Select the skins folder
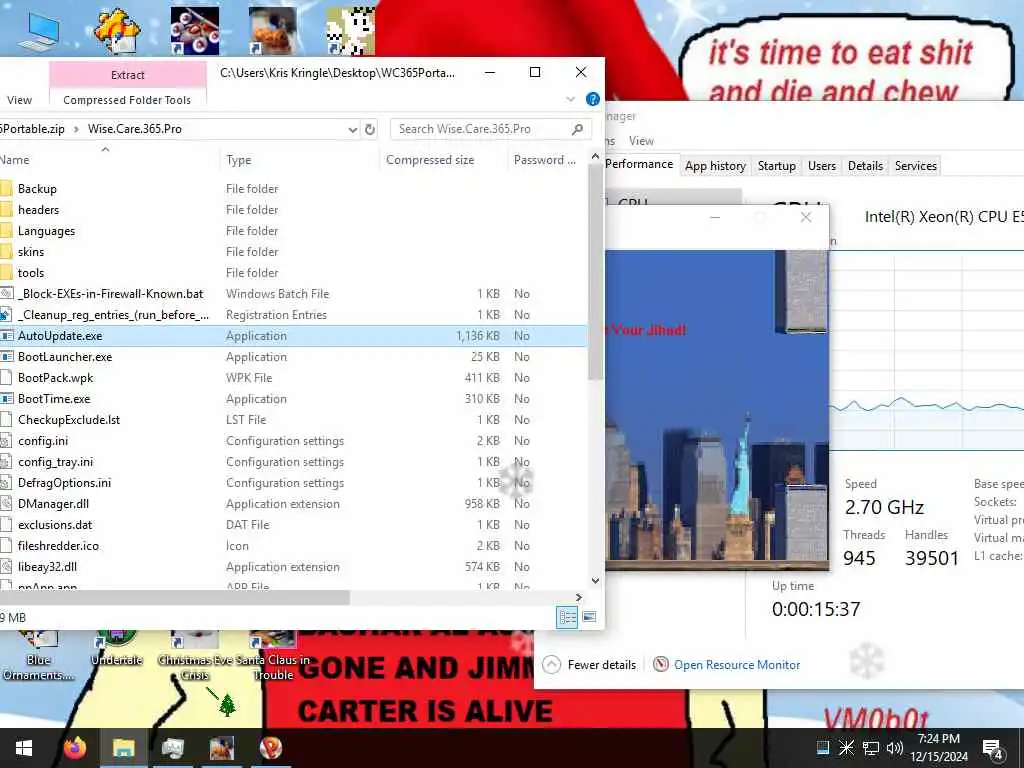 coord(293,251)
